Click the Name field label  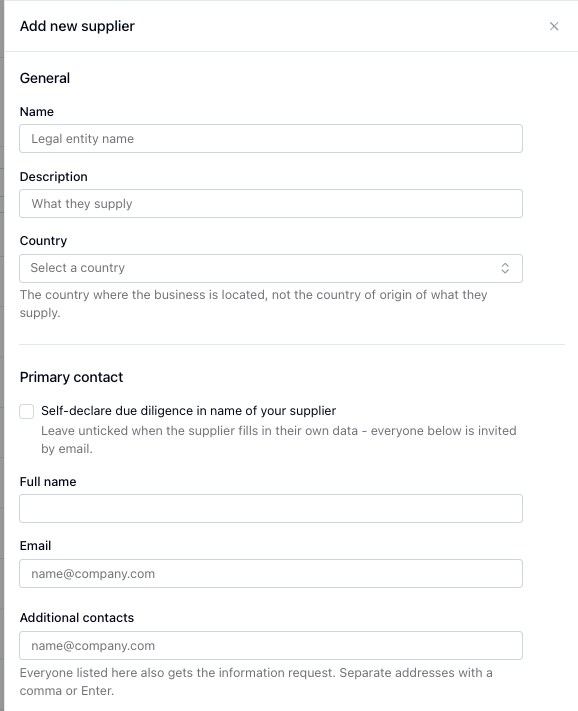pos(37,112)
